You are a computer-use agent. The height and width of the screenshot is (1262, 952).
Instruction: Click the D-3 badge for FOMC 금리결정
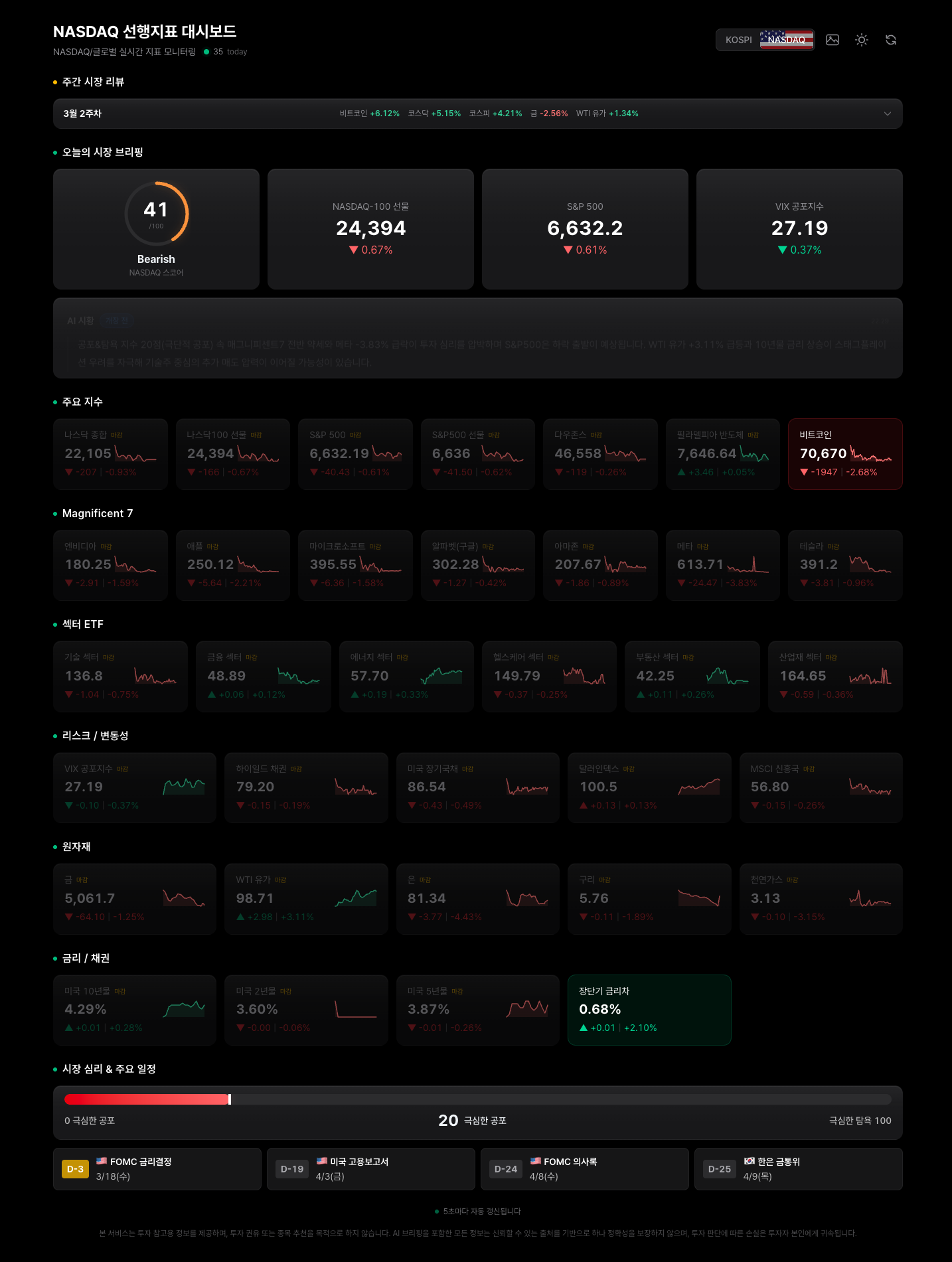click(x=75, y=1169)
